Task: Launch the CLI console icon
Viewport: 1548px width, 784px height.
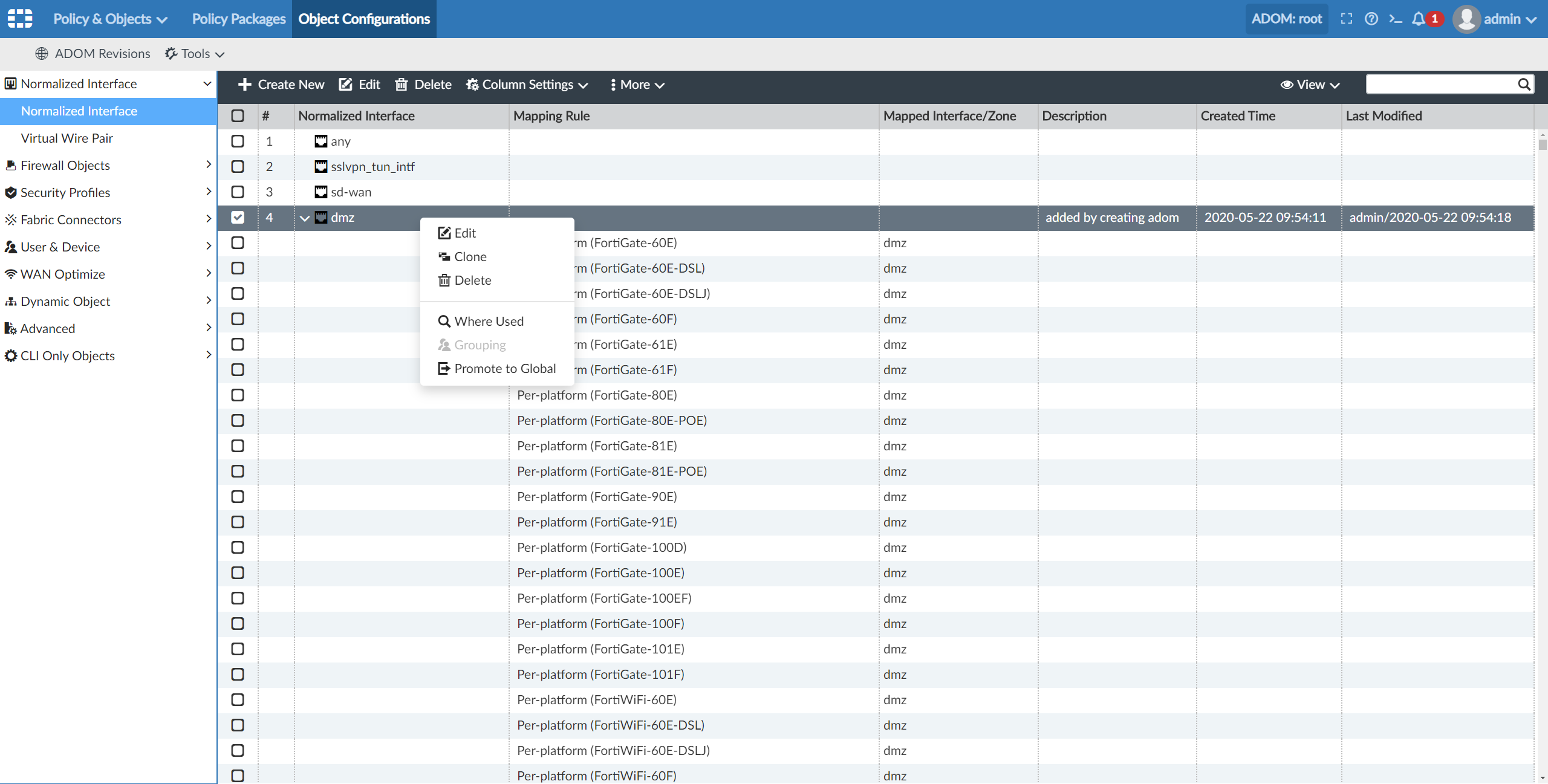Action: click(x=1396, y=19)
